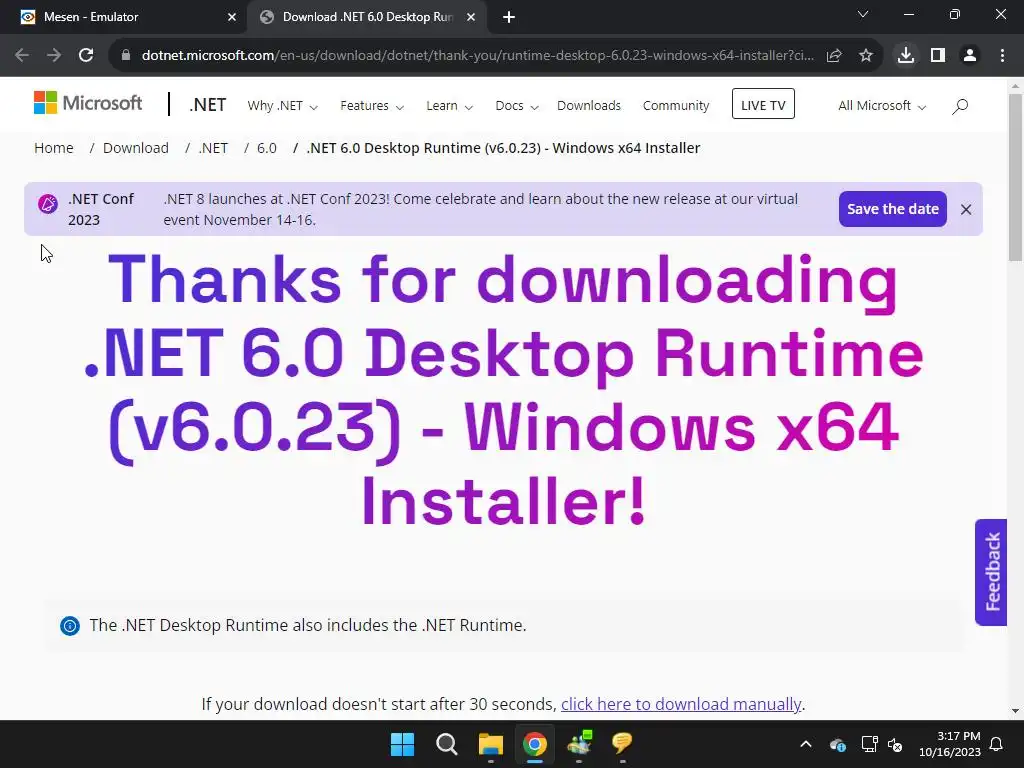Open File Explorer from the taskbar
The image size is (1024, 768).
pyautogui.click(x=490, y=744)
